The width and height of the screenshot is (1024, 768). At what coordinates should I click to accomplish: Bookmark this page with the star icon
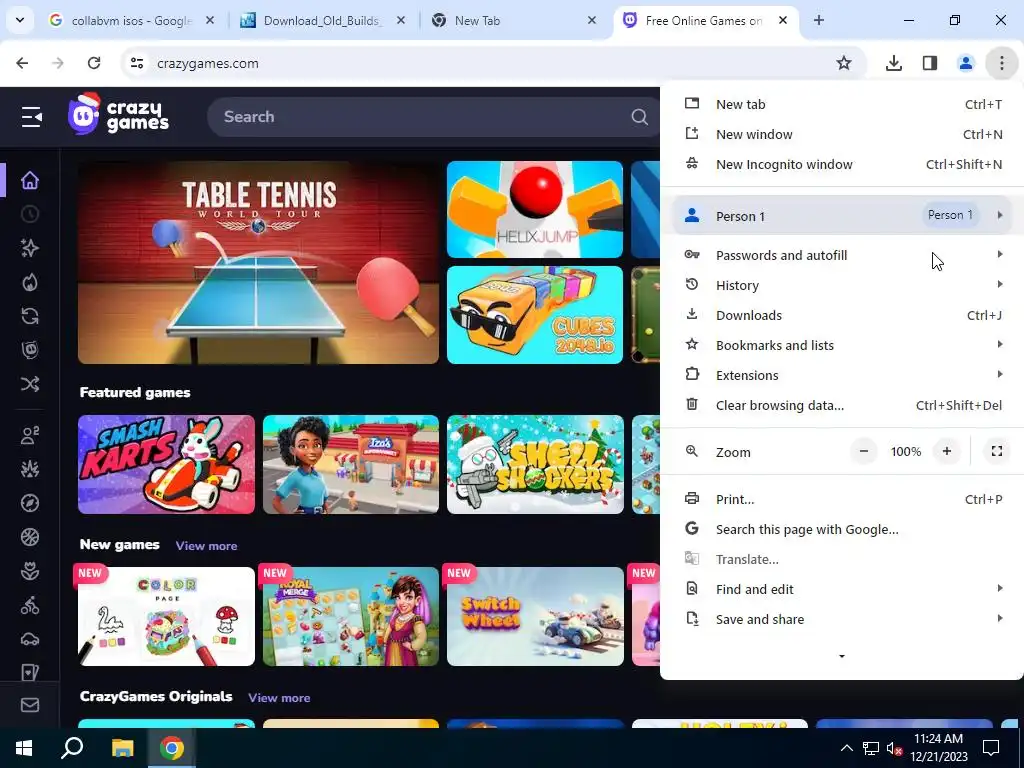point(844,63)
